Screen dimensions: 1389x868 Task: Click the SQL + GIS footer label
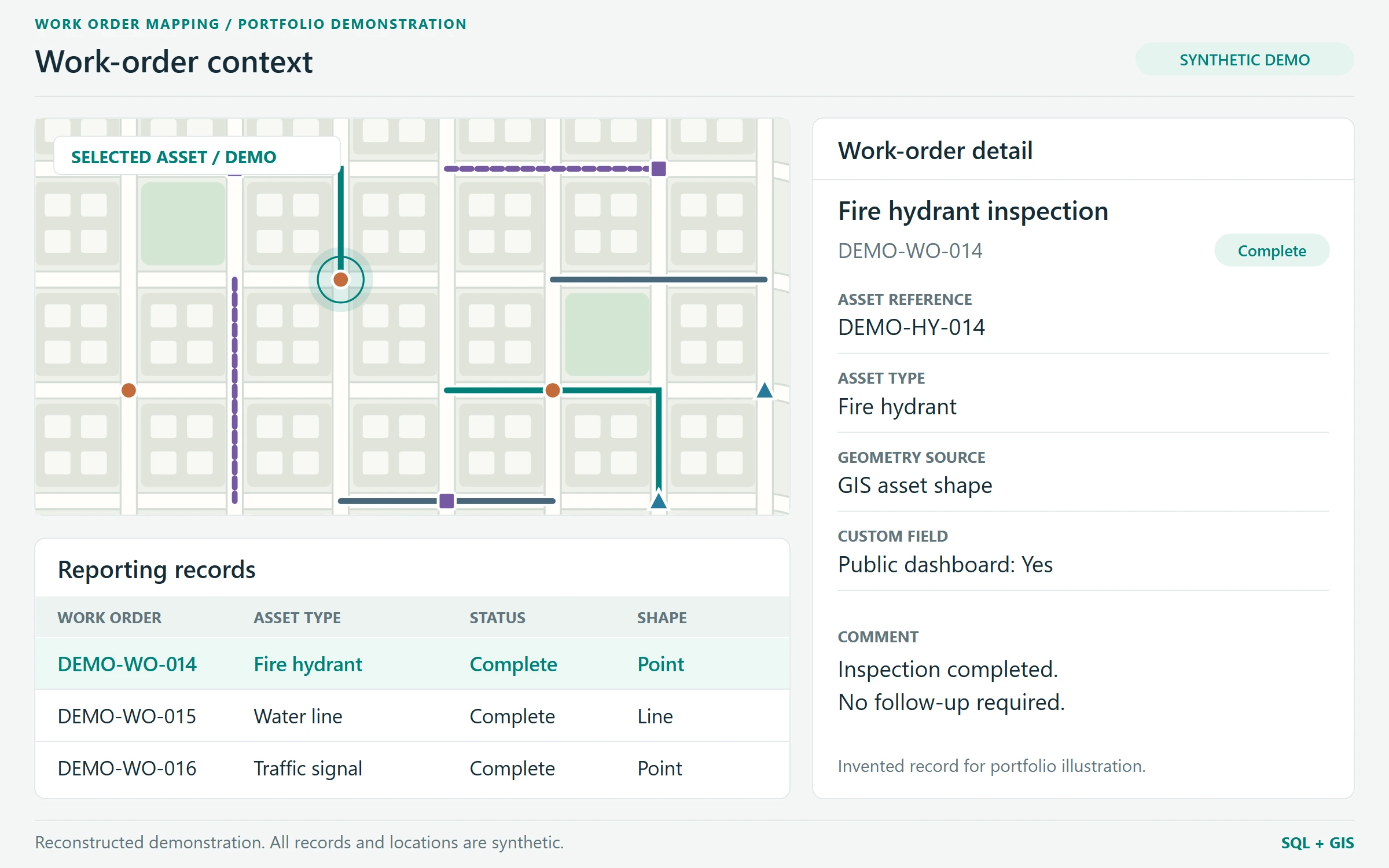(1317, 843)
